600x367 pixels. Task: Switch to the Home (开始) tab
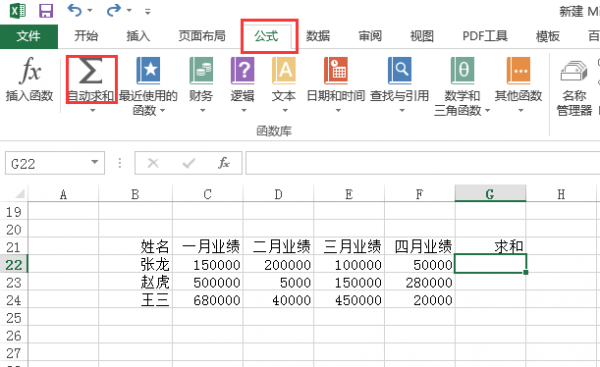tap(86, 36)
